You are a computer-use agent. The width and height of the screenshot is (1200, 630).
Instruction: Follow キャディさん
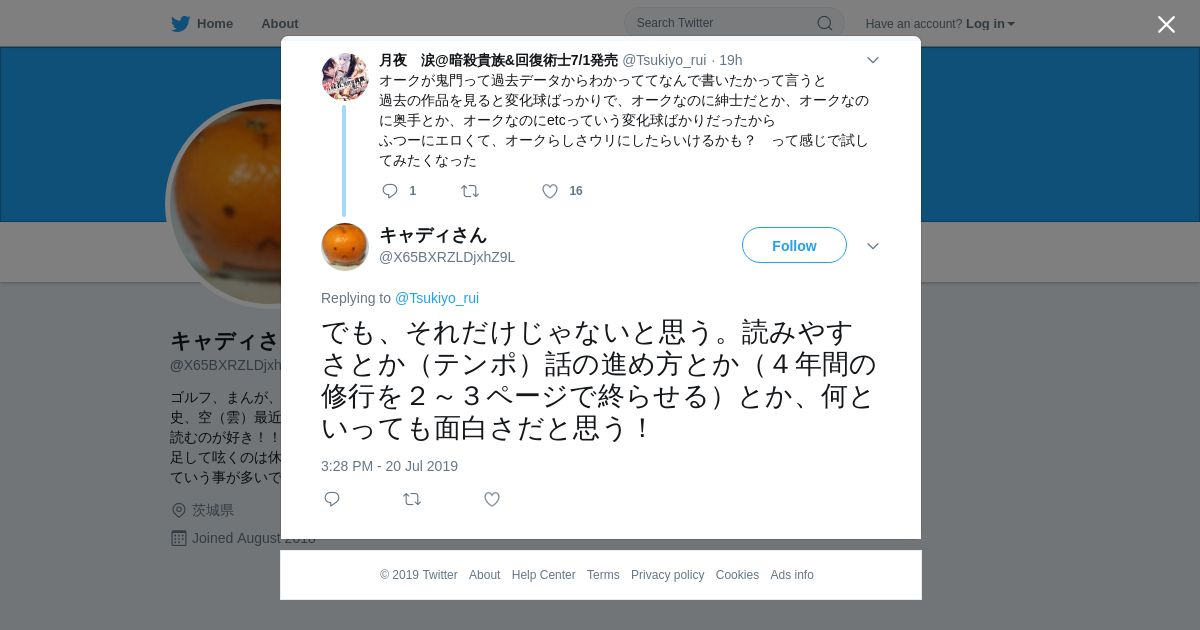point(794,246)
